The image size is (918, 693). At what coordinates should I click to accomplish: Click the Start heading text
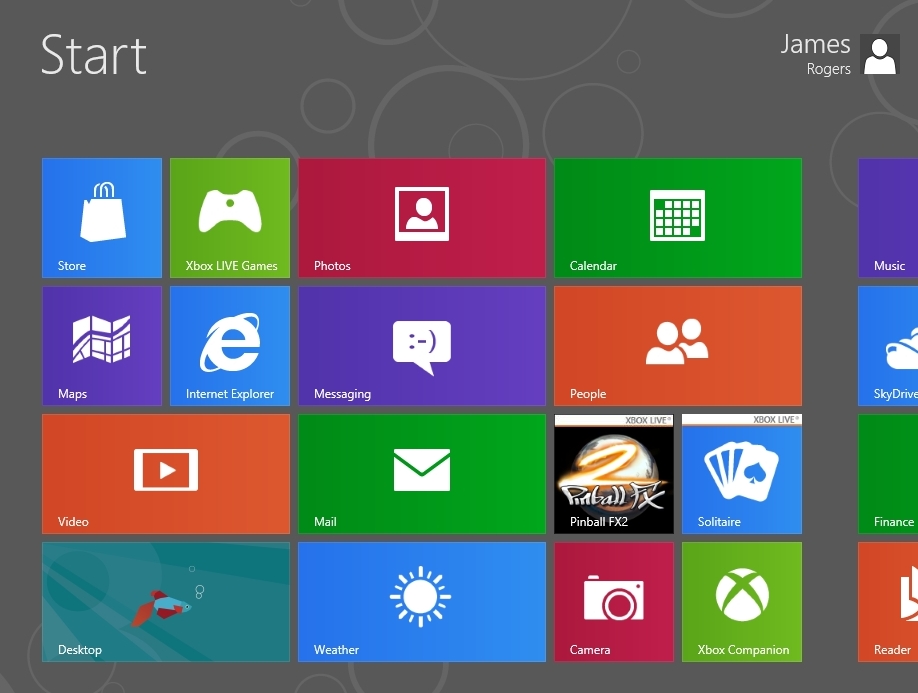(x=94, y=55)
